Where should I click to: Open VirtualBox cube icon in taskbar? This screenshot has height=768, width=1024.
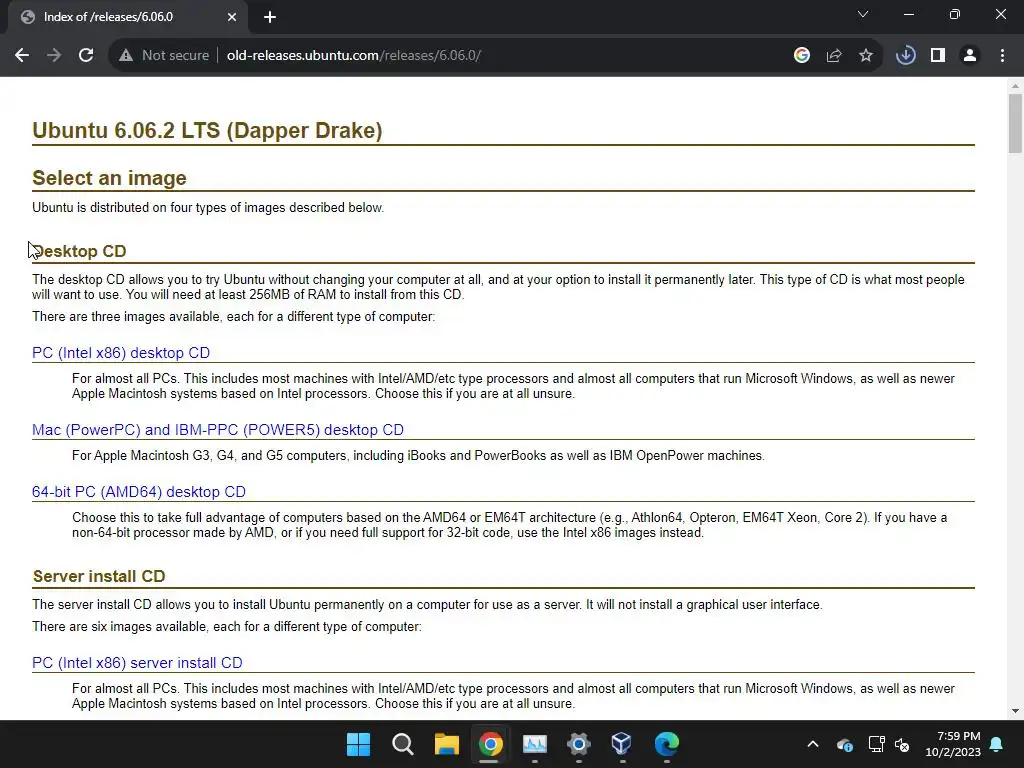pos(622,744)
